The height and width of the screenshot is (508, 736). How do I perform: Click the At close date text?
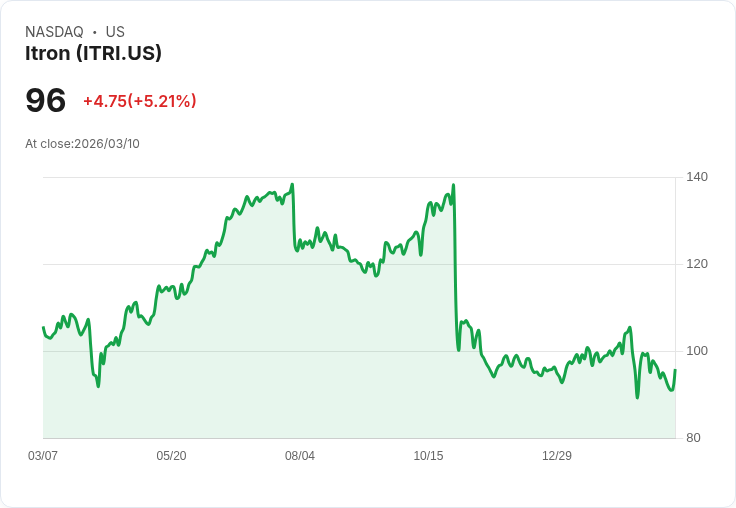[82, 144]
